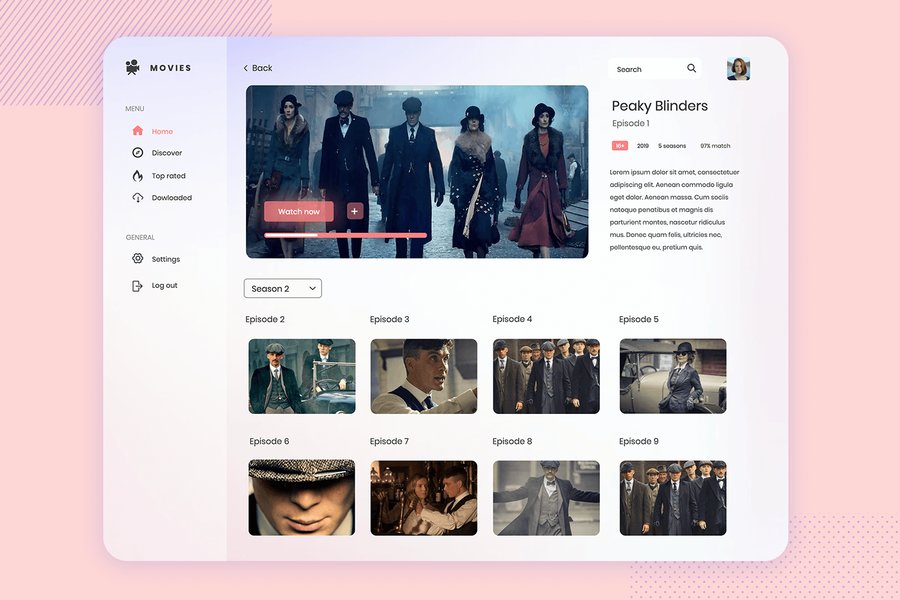Click the Settings gear icon
900x600 pixels.
tap(138, 258)
